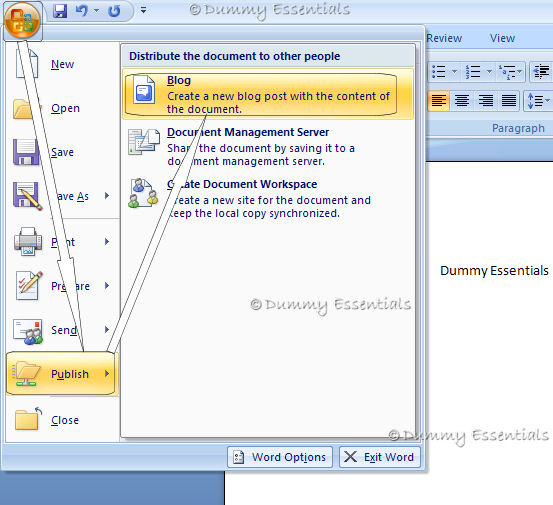Toggle Justify alignment

[x=509, y=101]
